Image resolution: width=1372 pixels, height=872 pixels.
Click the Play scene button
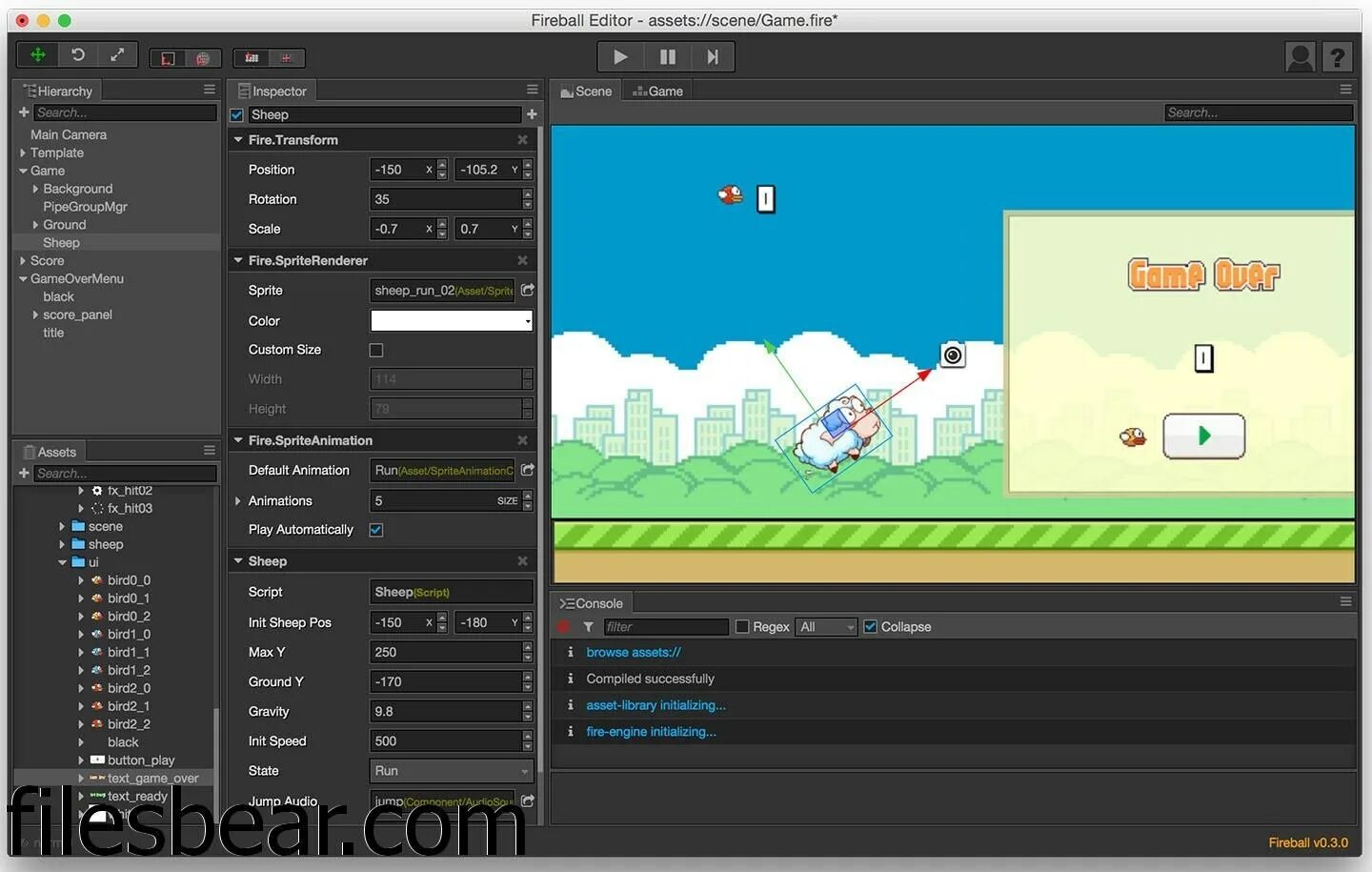click(620, 57)
